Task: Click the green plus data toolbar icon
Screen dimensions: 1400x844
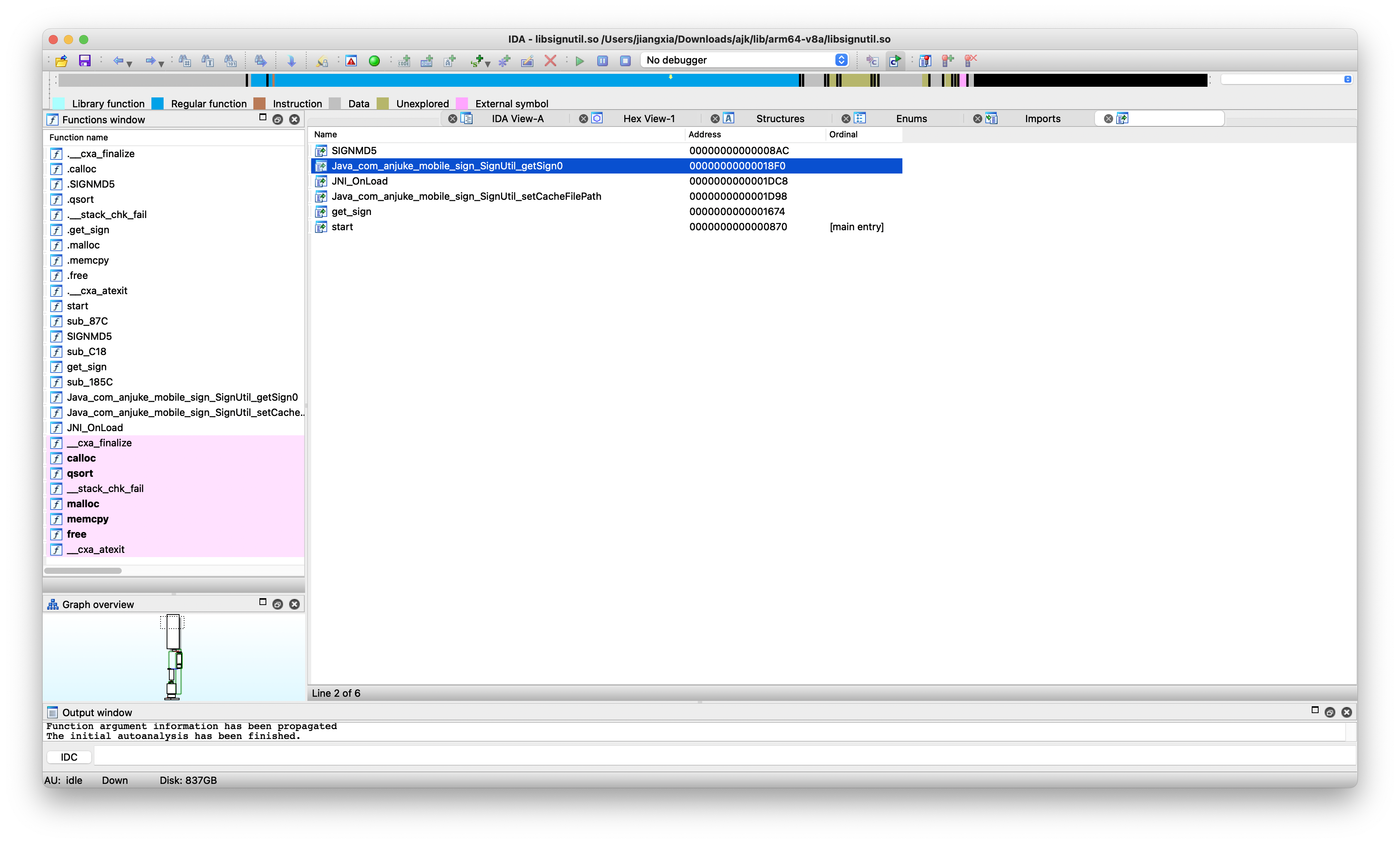Action: [x=427, y=61]
